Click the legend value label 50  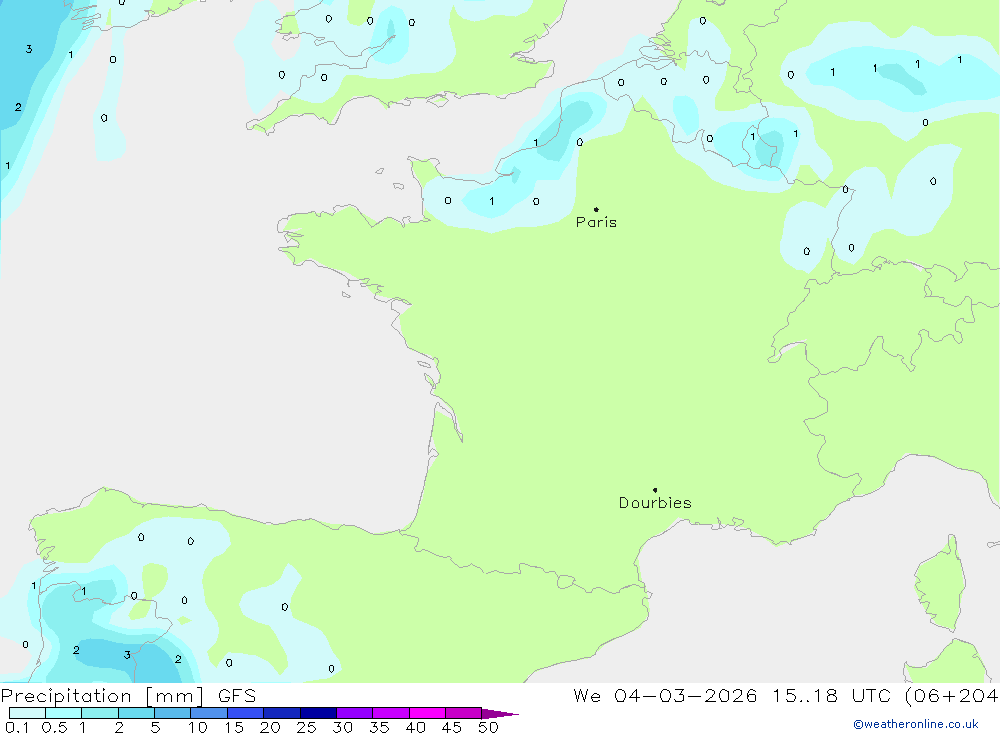point(488,727)
